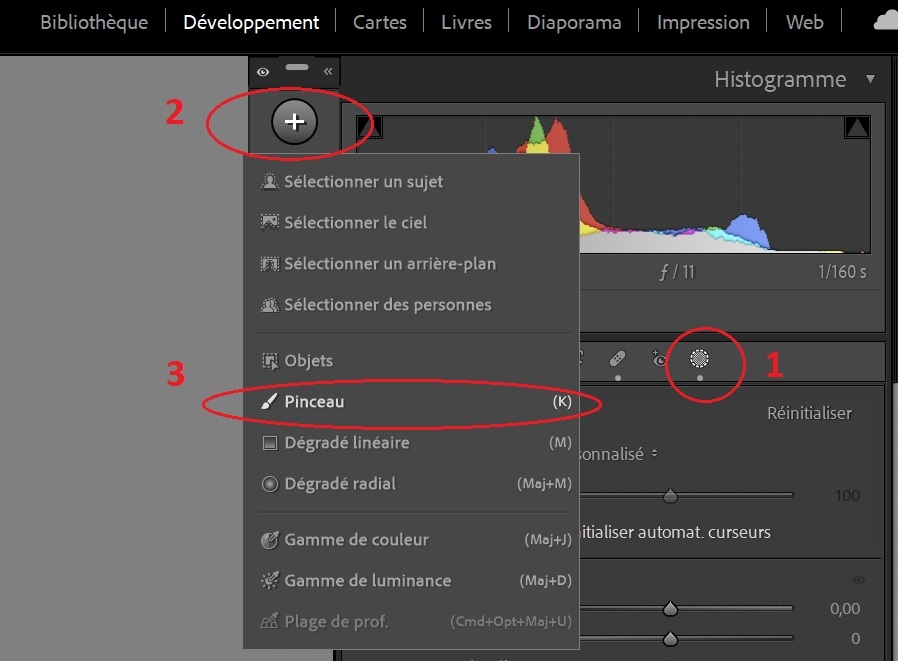The height and width of the screenshot is (661, 898).
Task: Select Dégradé linéaire mask
Action: coord(411,443)
